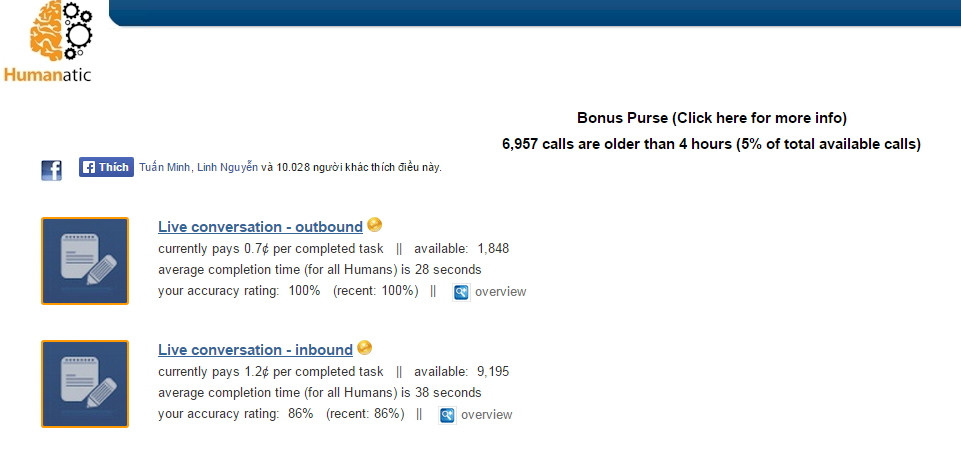Open Live conversation - inbound task

coord(255,350)
